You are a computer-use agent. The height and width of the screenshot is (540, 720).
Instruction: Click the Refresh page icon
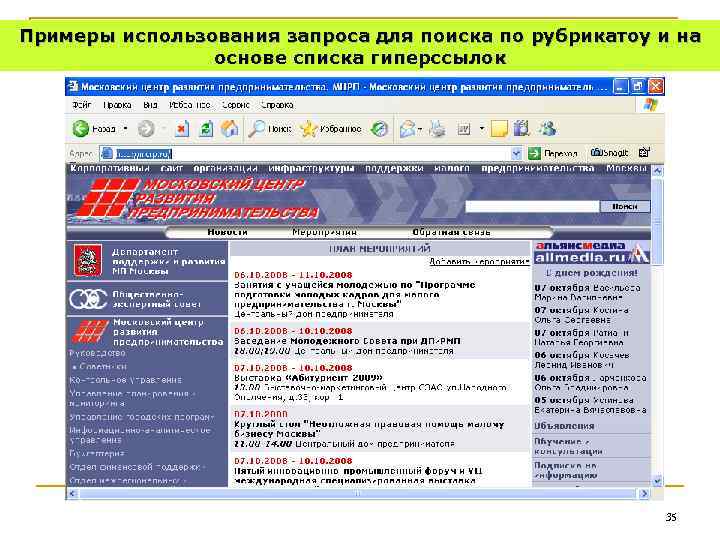point(206,129)
